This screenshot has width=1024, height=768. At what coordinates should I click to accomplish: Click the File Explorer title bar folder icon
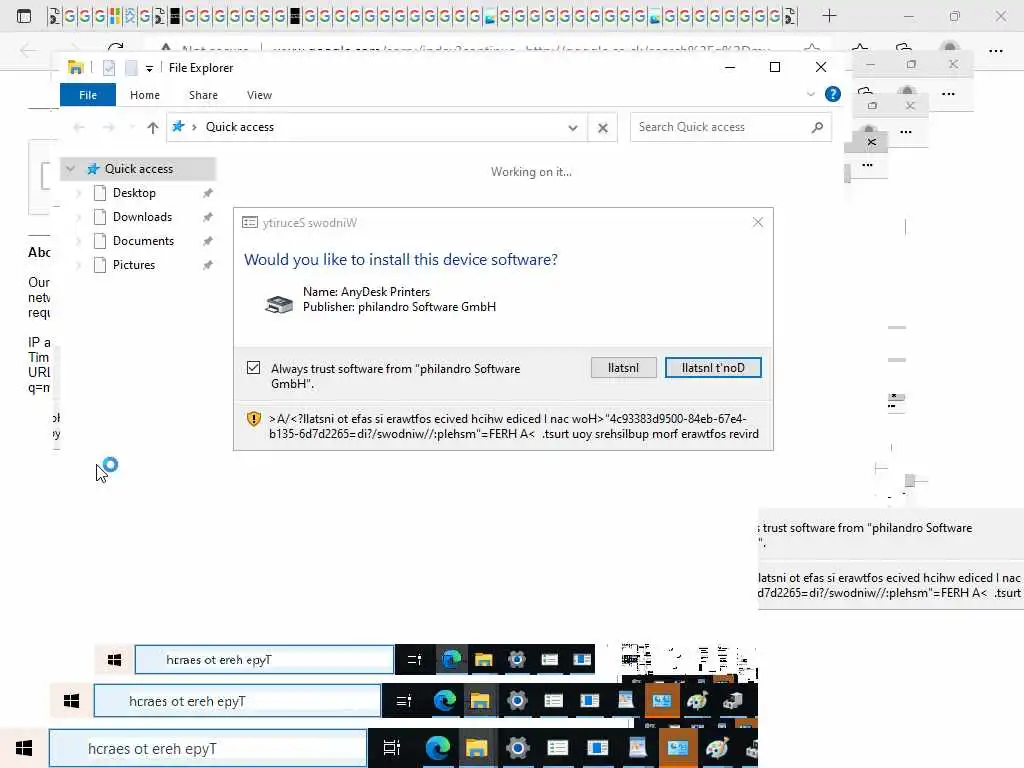tap(76, 67)
